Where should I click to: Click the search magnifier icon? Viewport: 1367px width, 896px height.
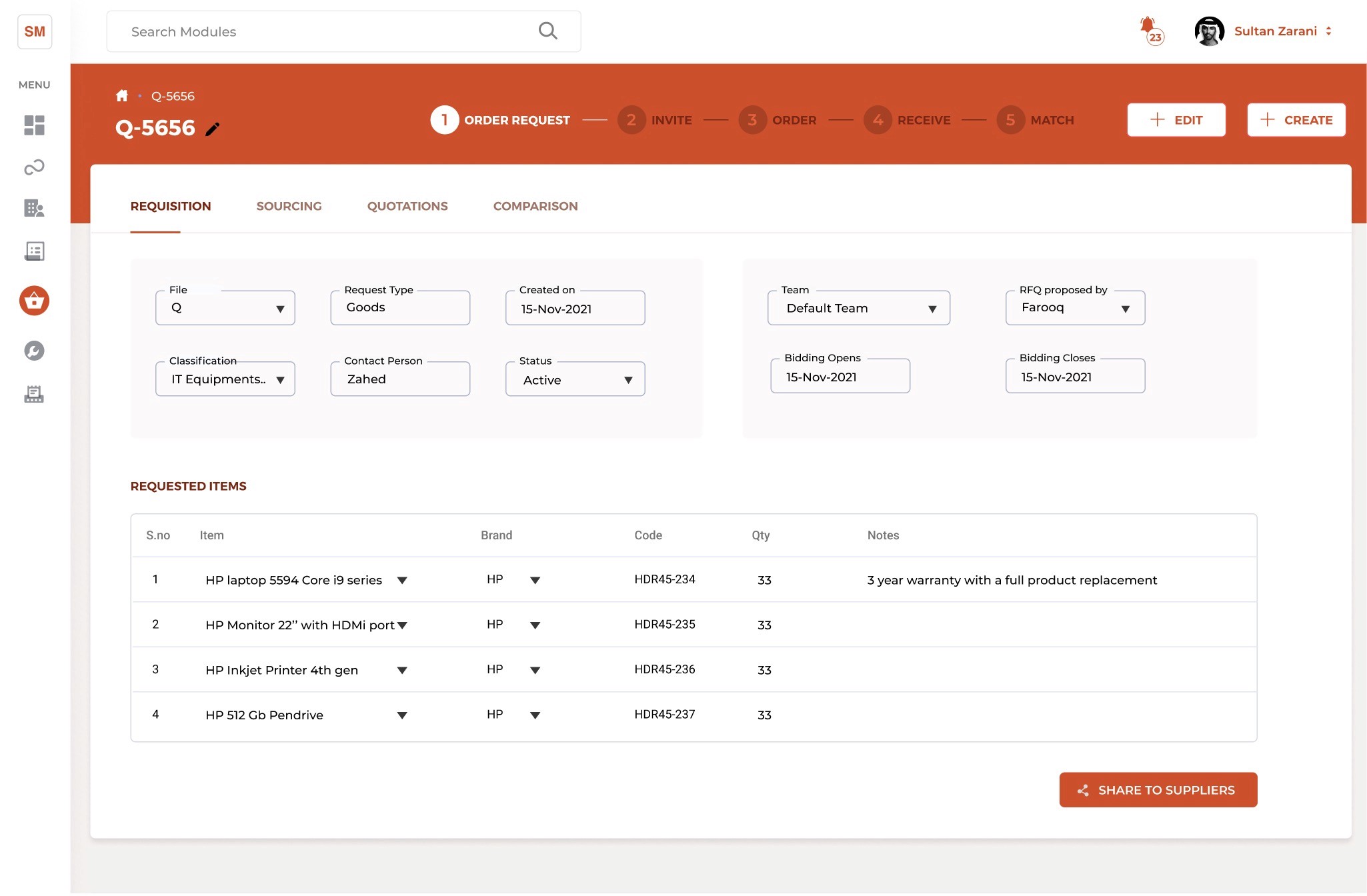(547, 31)
